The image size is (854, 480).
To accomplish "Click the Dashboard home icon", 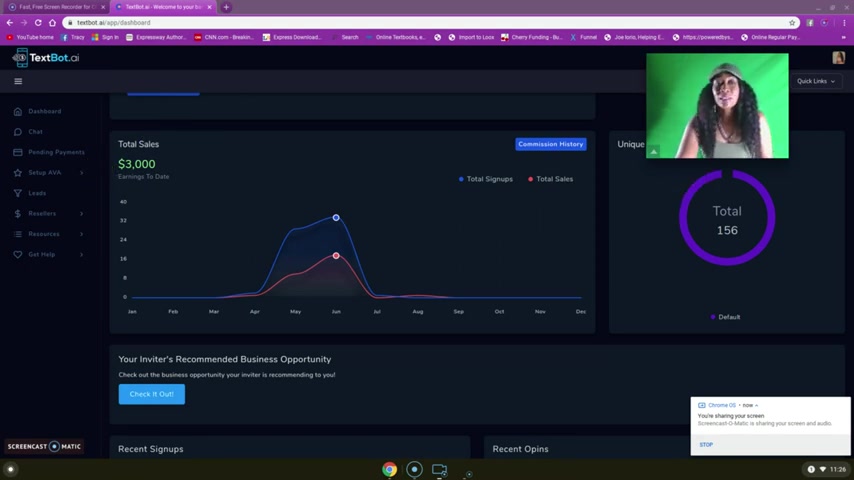I will click(x=18, y=111).
